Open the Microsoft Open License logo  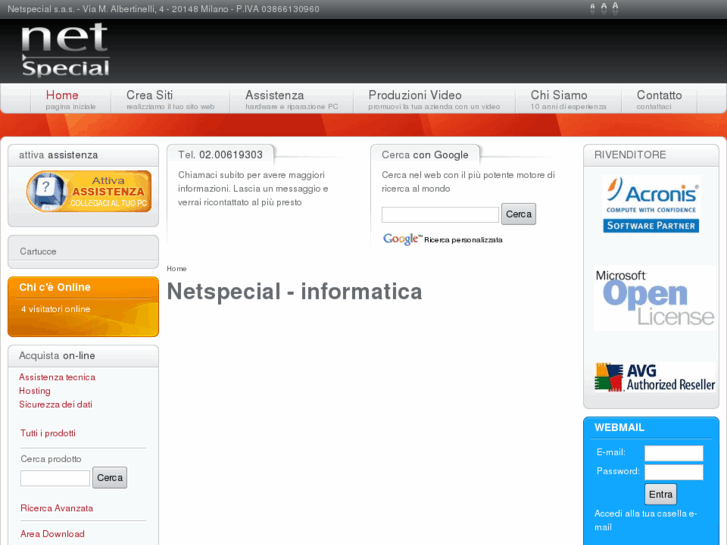coord(655,298)
